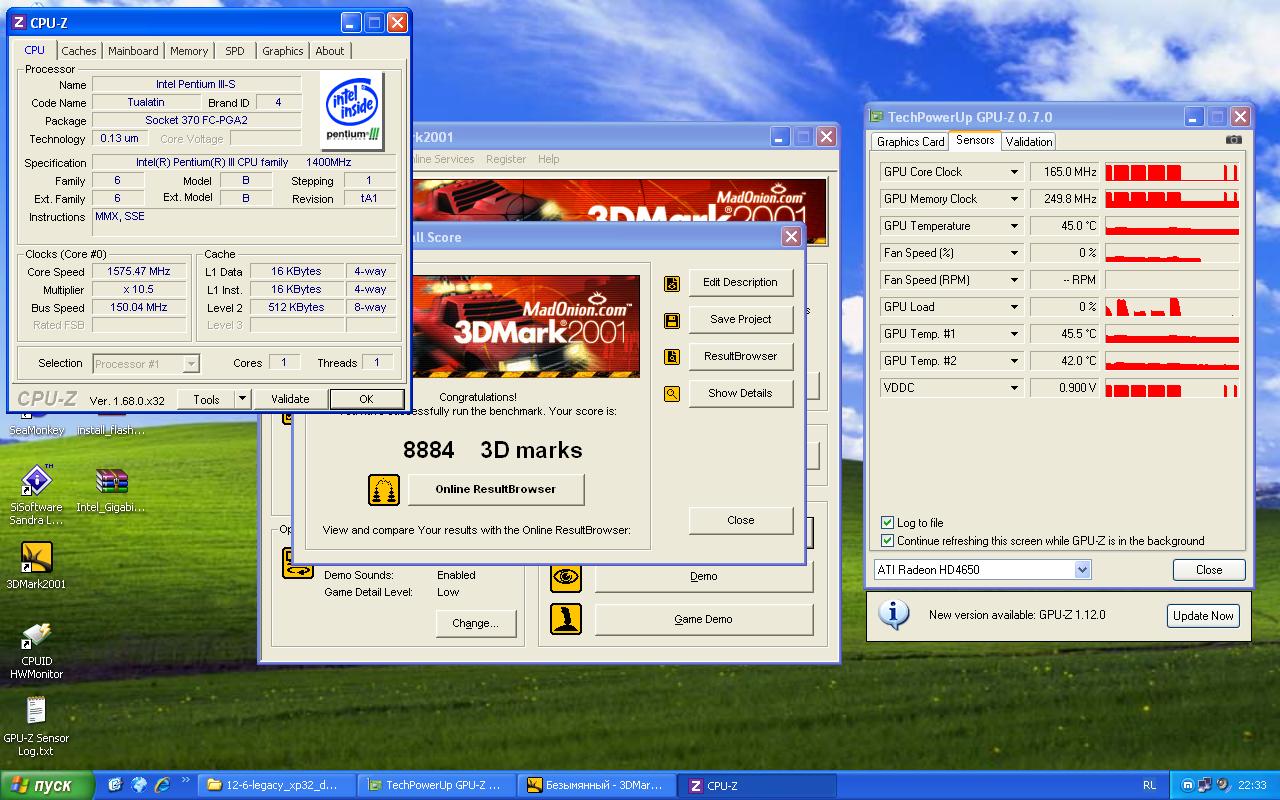Screen dimensions: 1280x800
Task: Click the Edit Description pencil icon
Action: tap(672, 283)
